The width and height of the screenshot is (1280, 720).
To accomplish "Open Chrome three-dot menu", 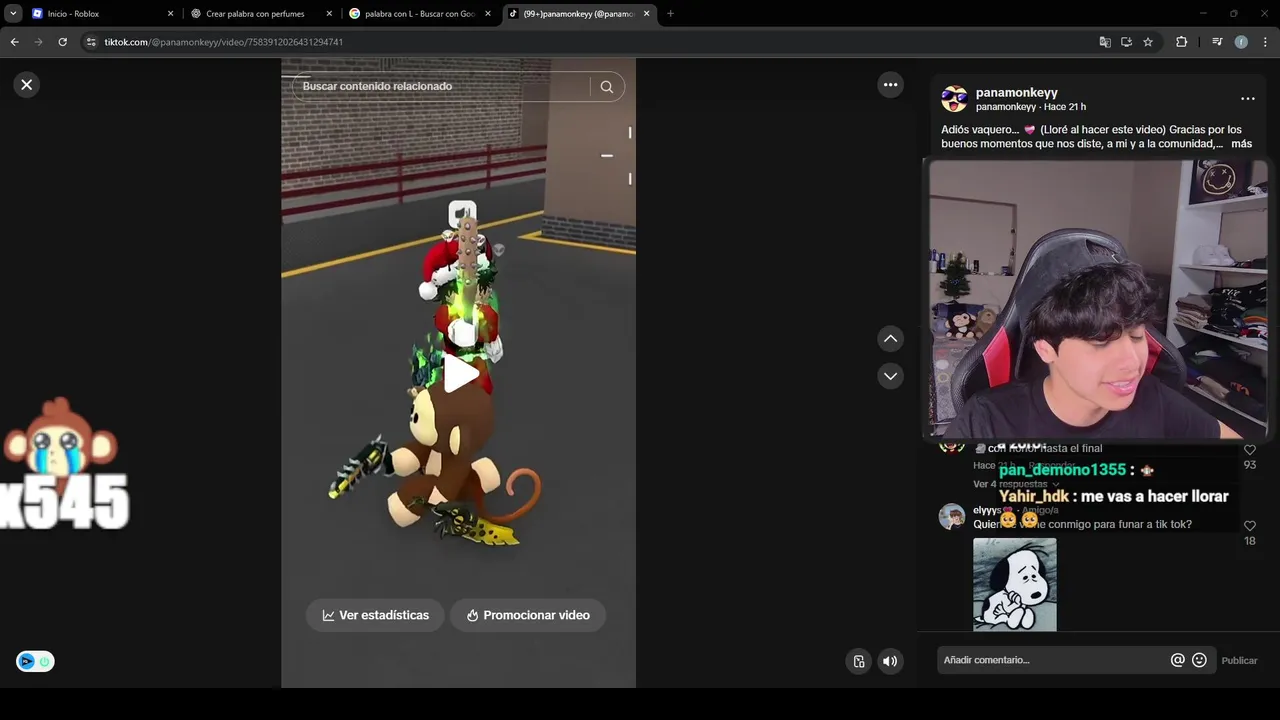I will pyautogui.click(x=1265, y=42).
